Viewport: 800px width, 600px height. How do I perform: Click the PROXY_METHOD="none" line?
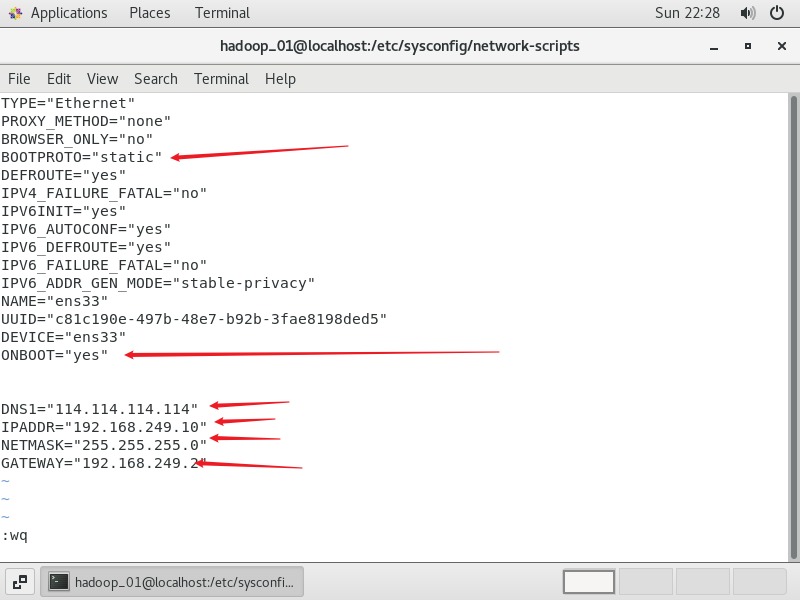pyautogui.click(x=86, y=121)
